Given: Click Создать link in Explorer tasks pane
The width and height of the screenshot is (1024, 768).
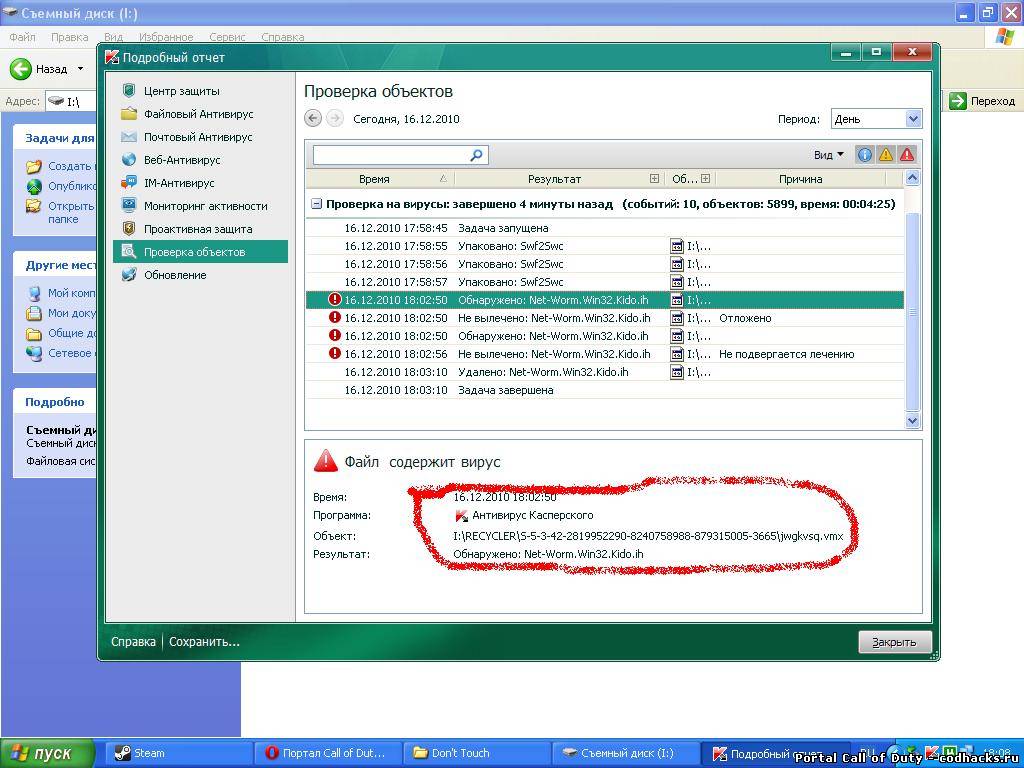Looking at the screenshot, I should pos(69,166).
